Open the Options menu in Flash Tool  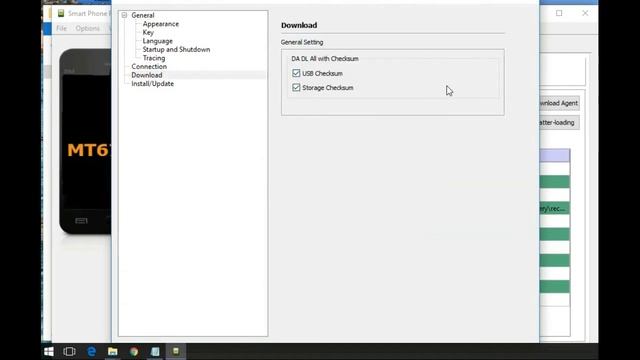coord(87,28)
